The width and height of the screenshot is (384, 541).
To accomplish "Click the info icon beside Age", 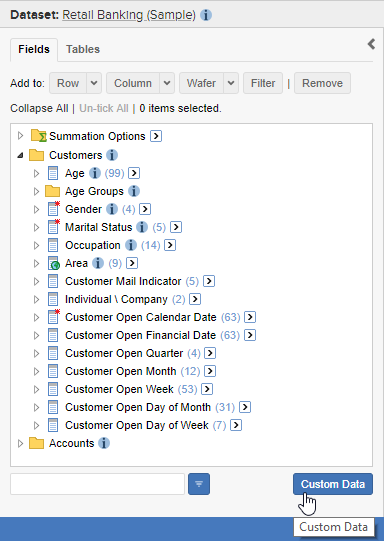I will tap(95, 173).
